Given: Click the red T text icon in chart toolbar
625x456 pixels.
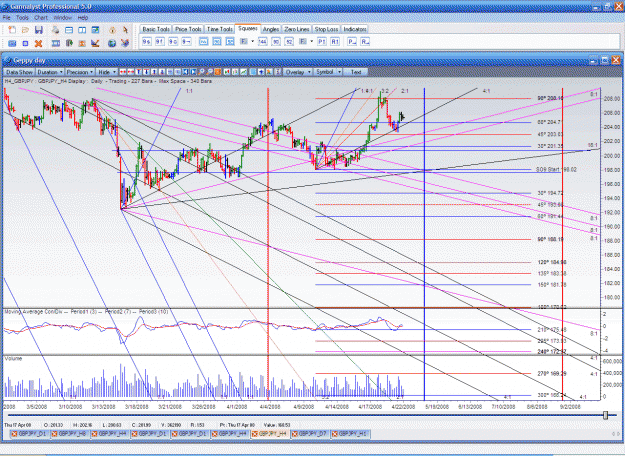Looking at the screenshot, I should coord(139,72).
